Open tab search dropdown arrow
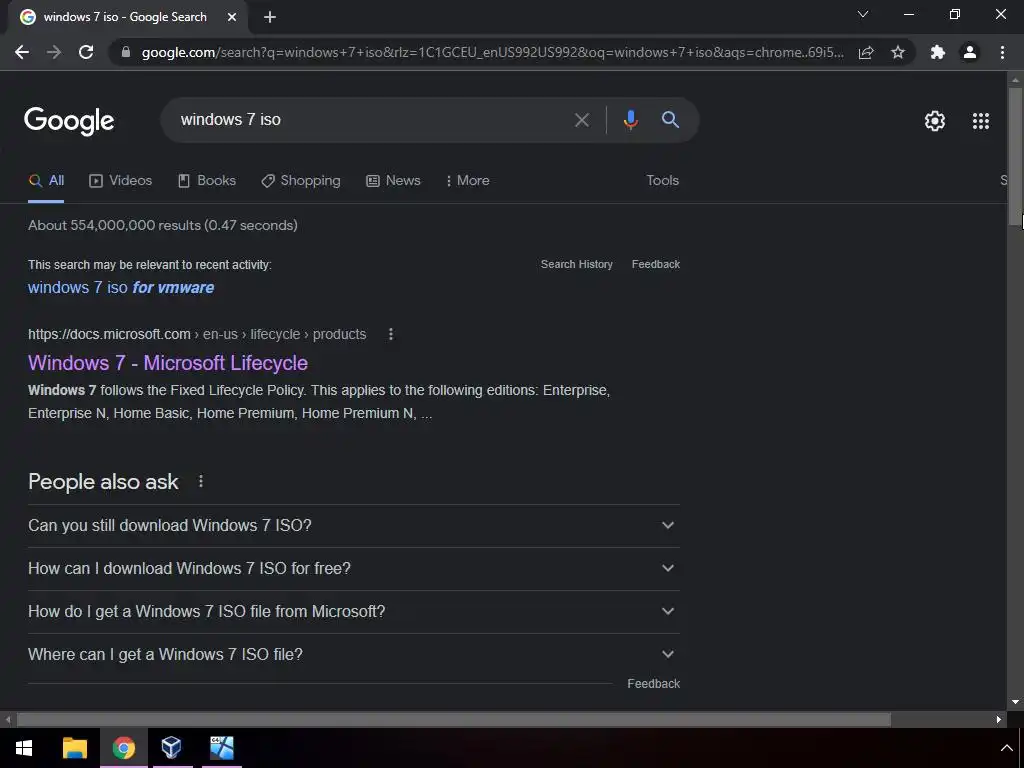1024x768 pixels. point(863,14)
